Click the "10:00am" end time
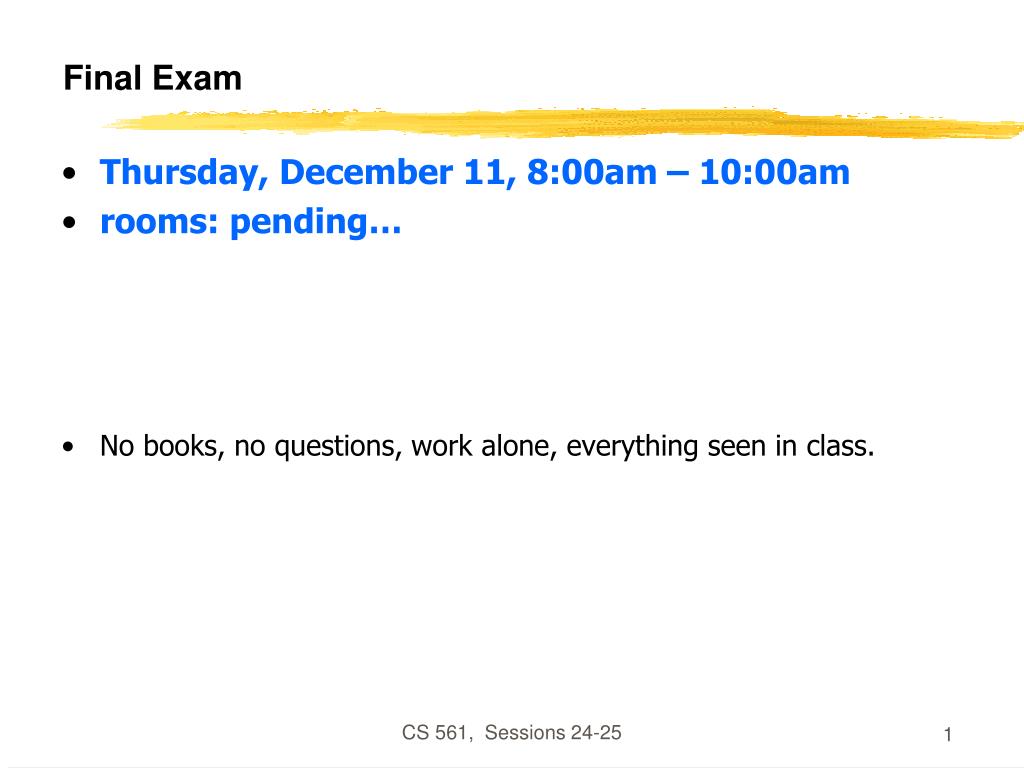Image resolution: width=1024 pixels, height=768 pixels. pyautogui.click(x=775, y=173)
